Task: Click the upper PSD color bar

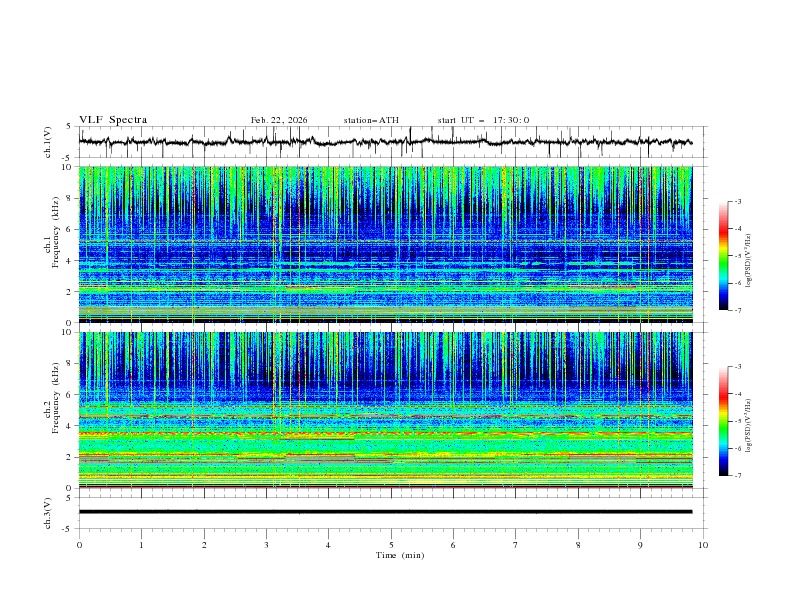Action: point(723,256)
